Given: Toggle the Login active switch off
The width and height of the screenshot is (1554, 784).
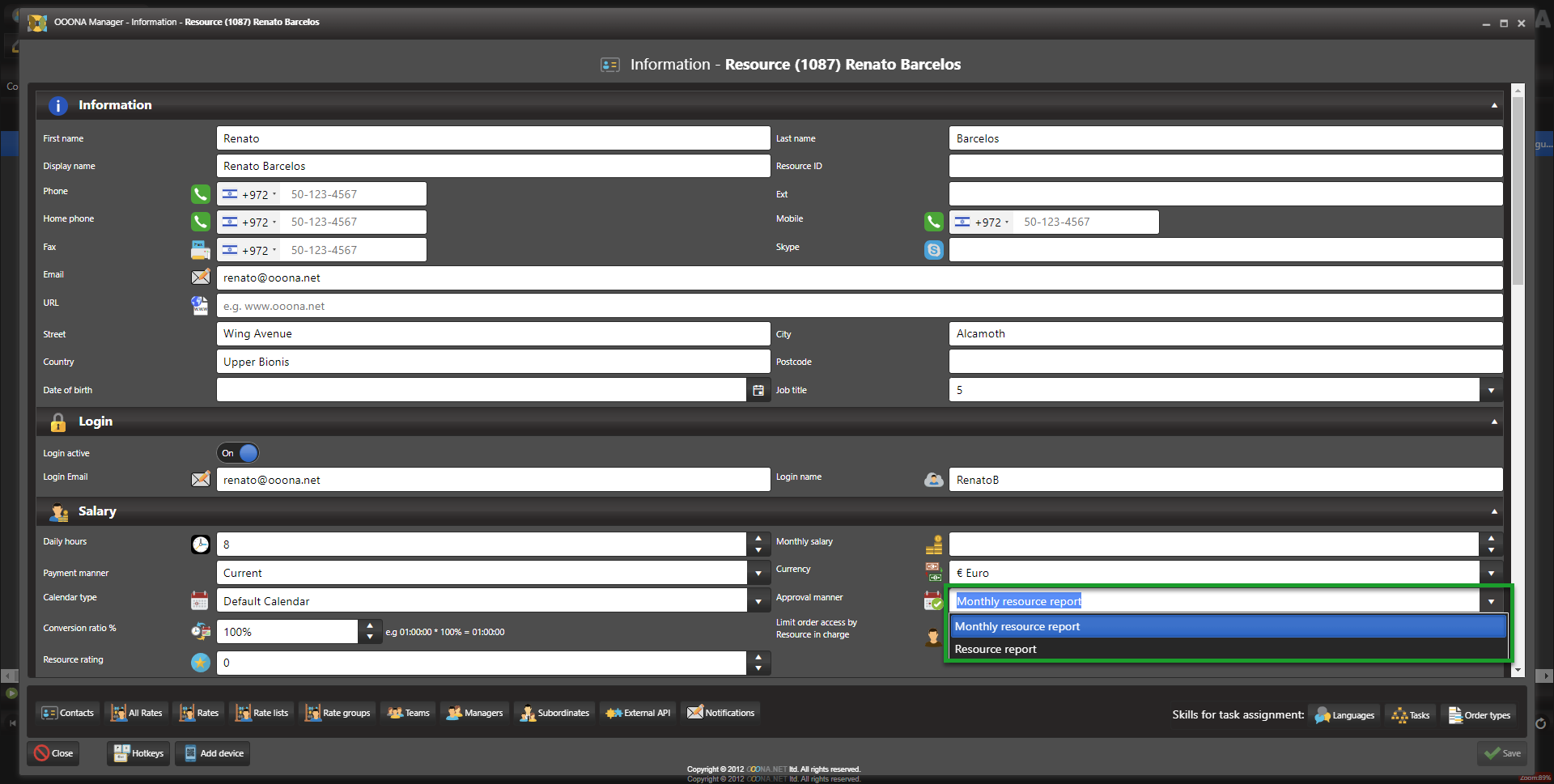Looking at the screenshot, I should pyautogui.click(x=238, y=453).
